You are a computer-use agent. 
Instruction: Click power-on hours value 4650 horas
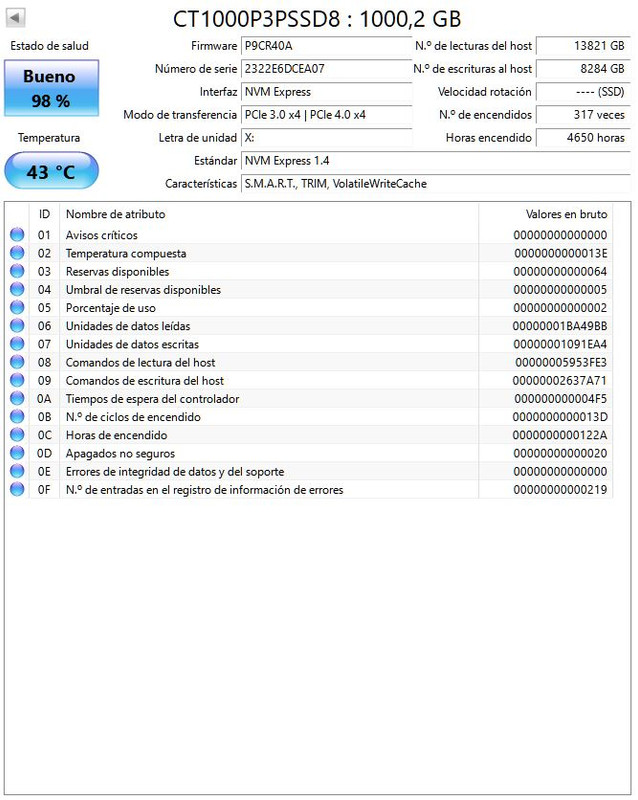[x=583, y=138]
